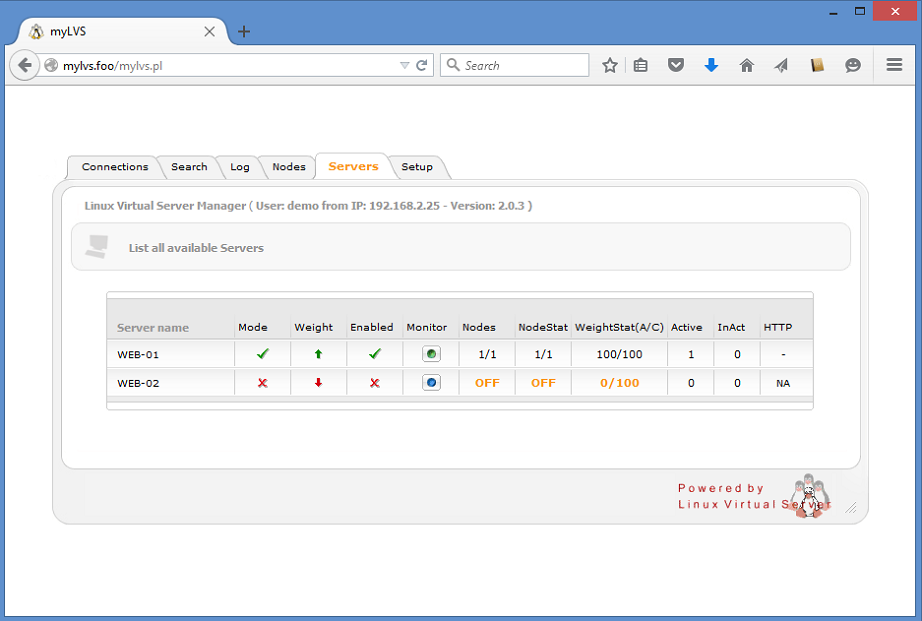Viewport: 922px width, 621px height.
Task: Open the Firefox downloads arrow
Action: (x=711, y=65)
